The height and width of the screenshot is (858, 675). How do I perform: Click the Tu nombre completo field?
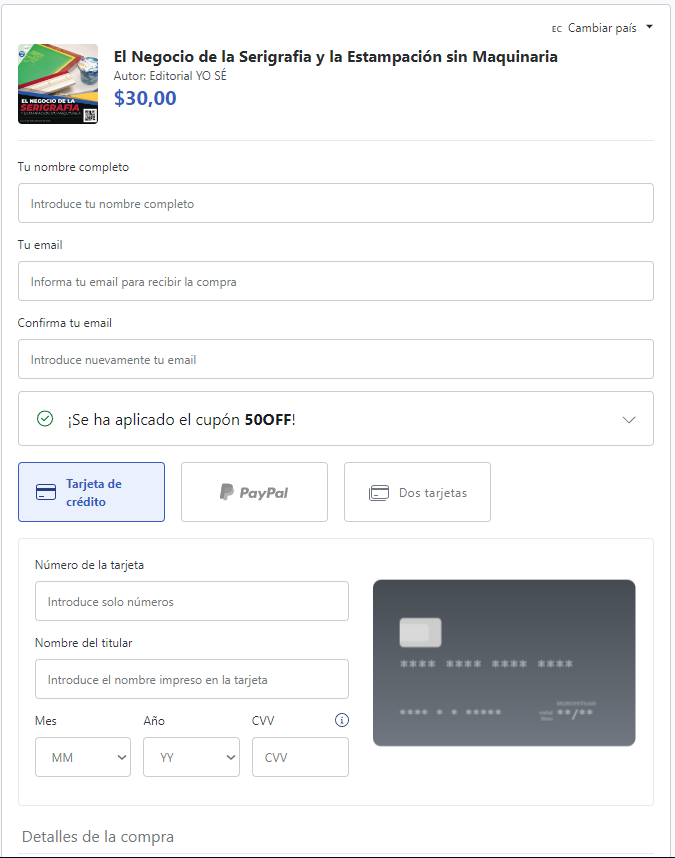pyautogui.click(x=336, y=203)
